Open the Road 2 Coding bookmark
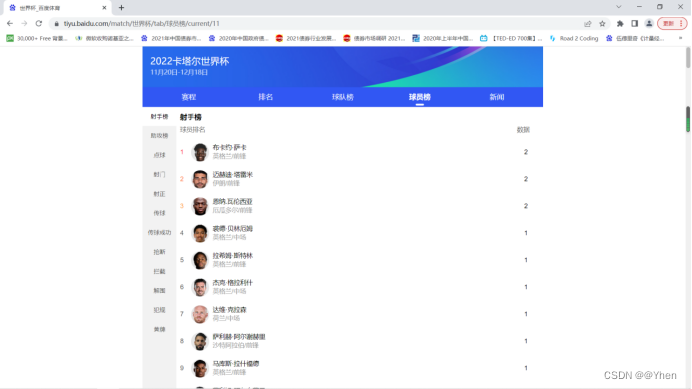The height and width of the screenshot is (389, 692). (x=574, y=38)
